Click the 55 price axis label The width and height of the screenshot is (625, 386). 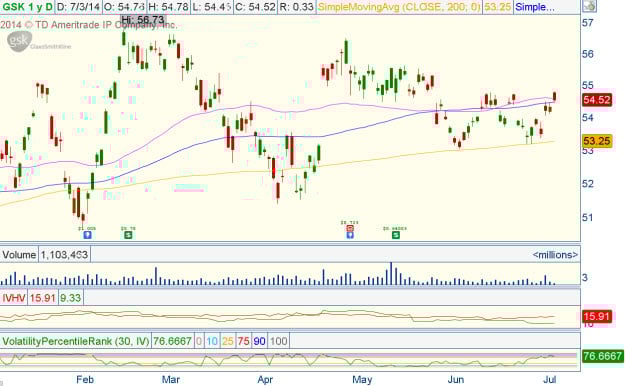(x=588, y=85)
